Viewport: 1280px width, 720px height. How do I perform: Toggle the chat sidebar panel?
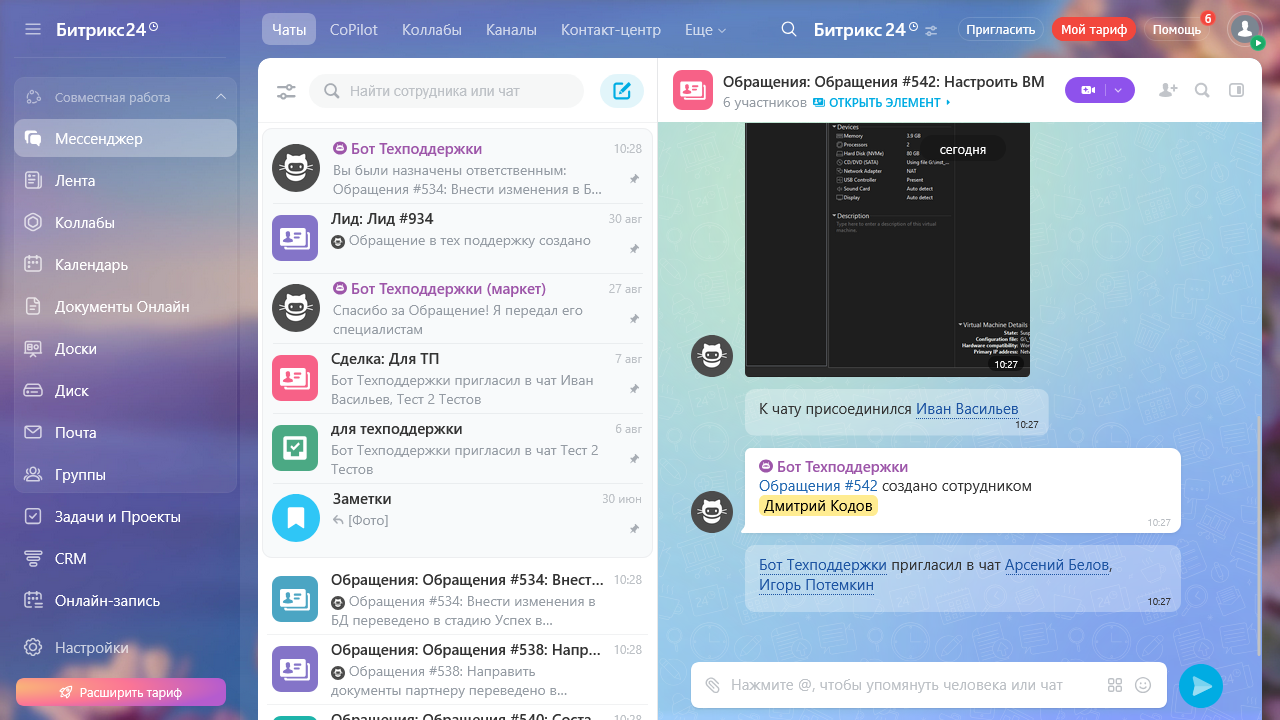pyautogui.click(x=1237, y=90)
